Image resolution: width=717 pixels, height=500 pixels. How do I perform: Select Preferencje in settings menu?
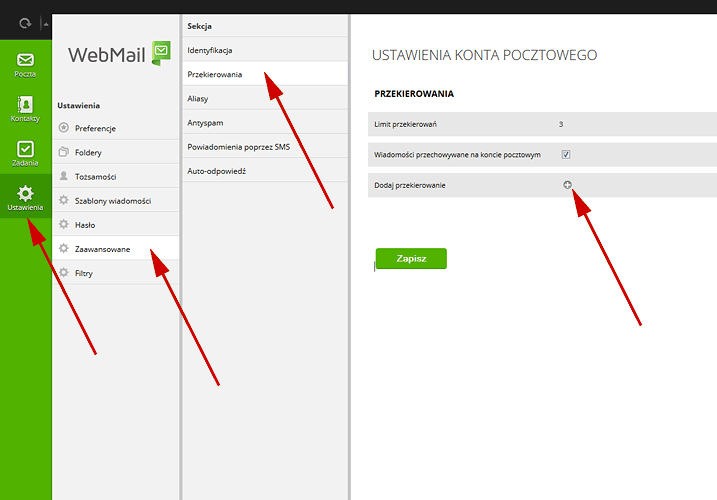click(x=116, y=128)
